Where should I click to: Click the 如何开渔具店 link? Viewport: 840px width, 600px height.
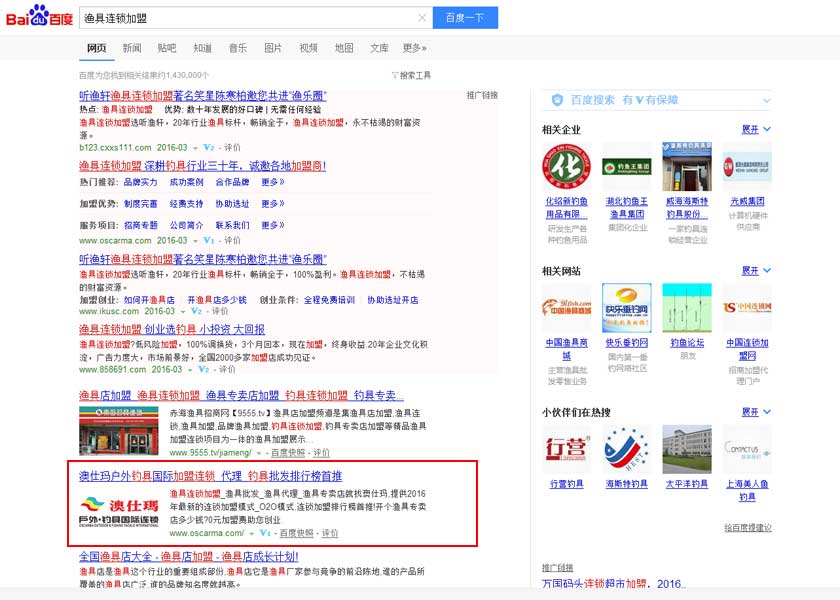149,300
